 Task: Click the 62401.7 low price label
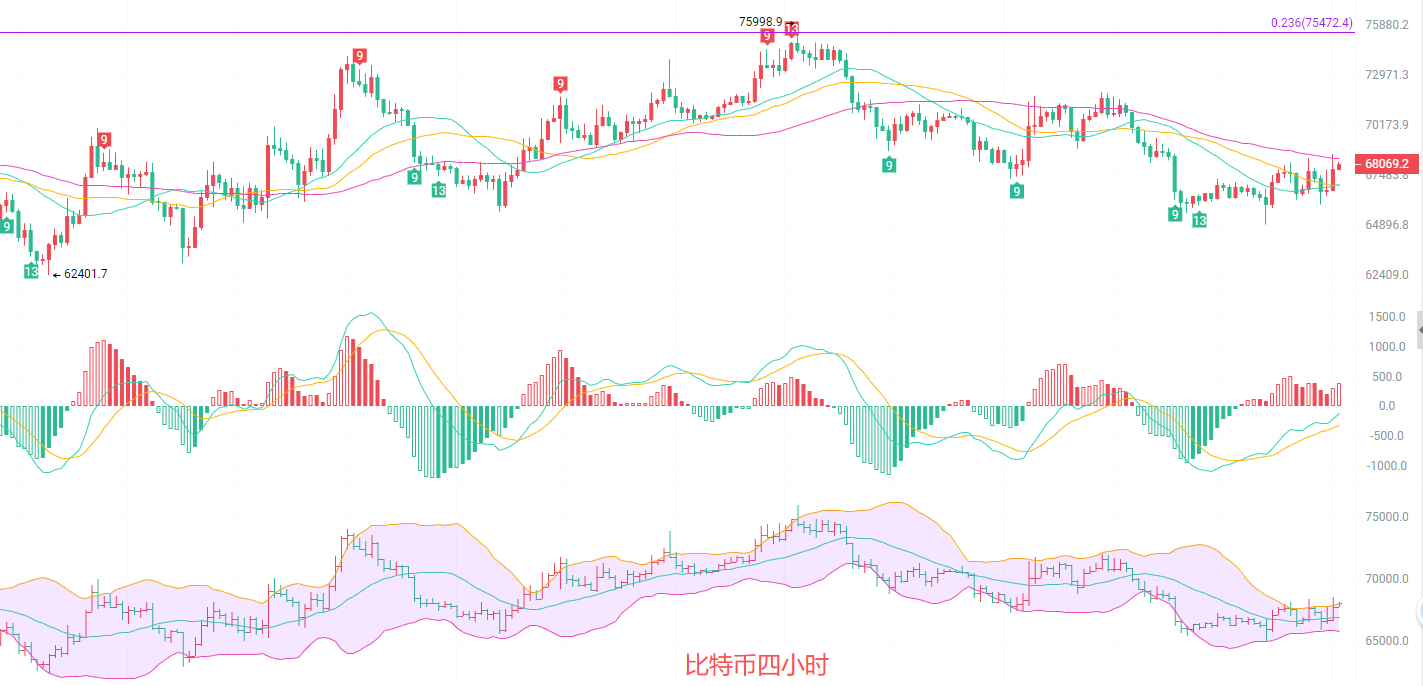click(85, 274)
